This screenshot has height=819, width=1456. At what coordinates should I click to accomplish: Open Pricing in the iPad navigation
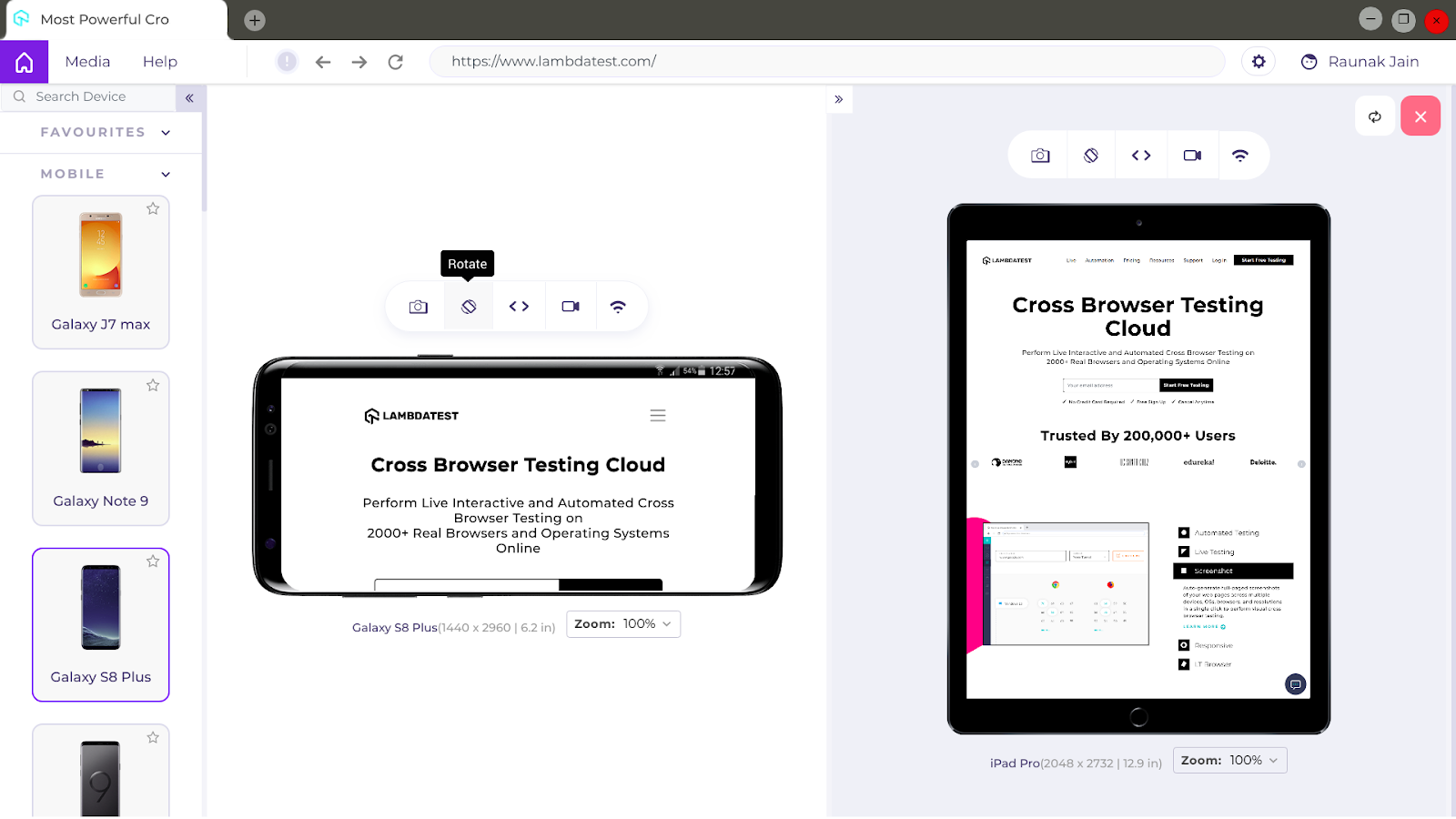[x=1131, y=260]
